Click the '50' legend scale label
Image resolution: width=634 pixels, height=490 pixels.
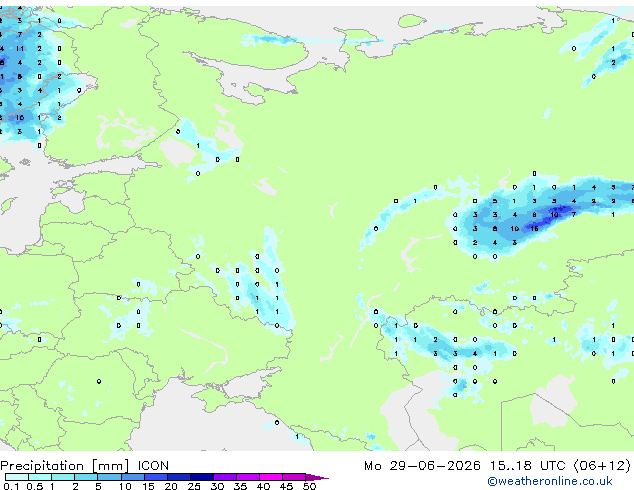click(309, 486)
